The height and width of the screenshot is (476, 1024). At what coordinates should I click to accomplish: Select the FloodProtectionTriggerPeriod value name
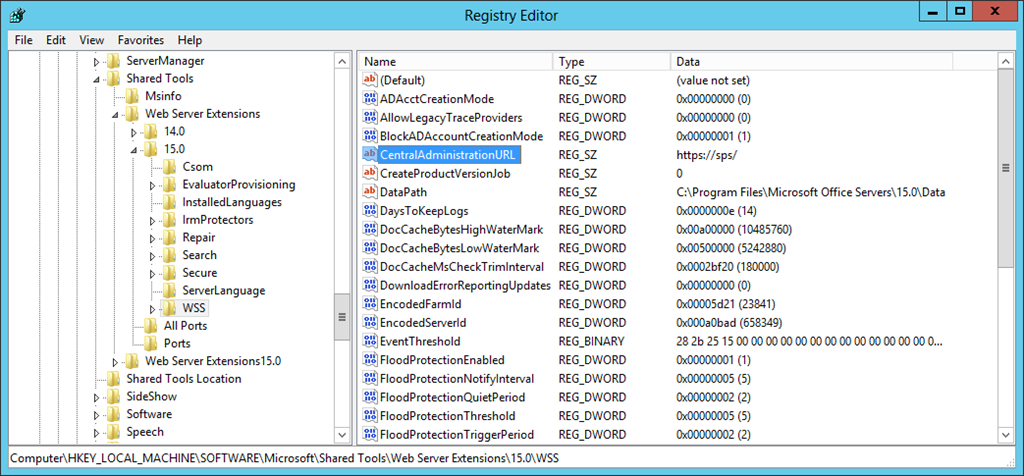(457, 434)
